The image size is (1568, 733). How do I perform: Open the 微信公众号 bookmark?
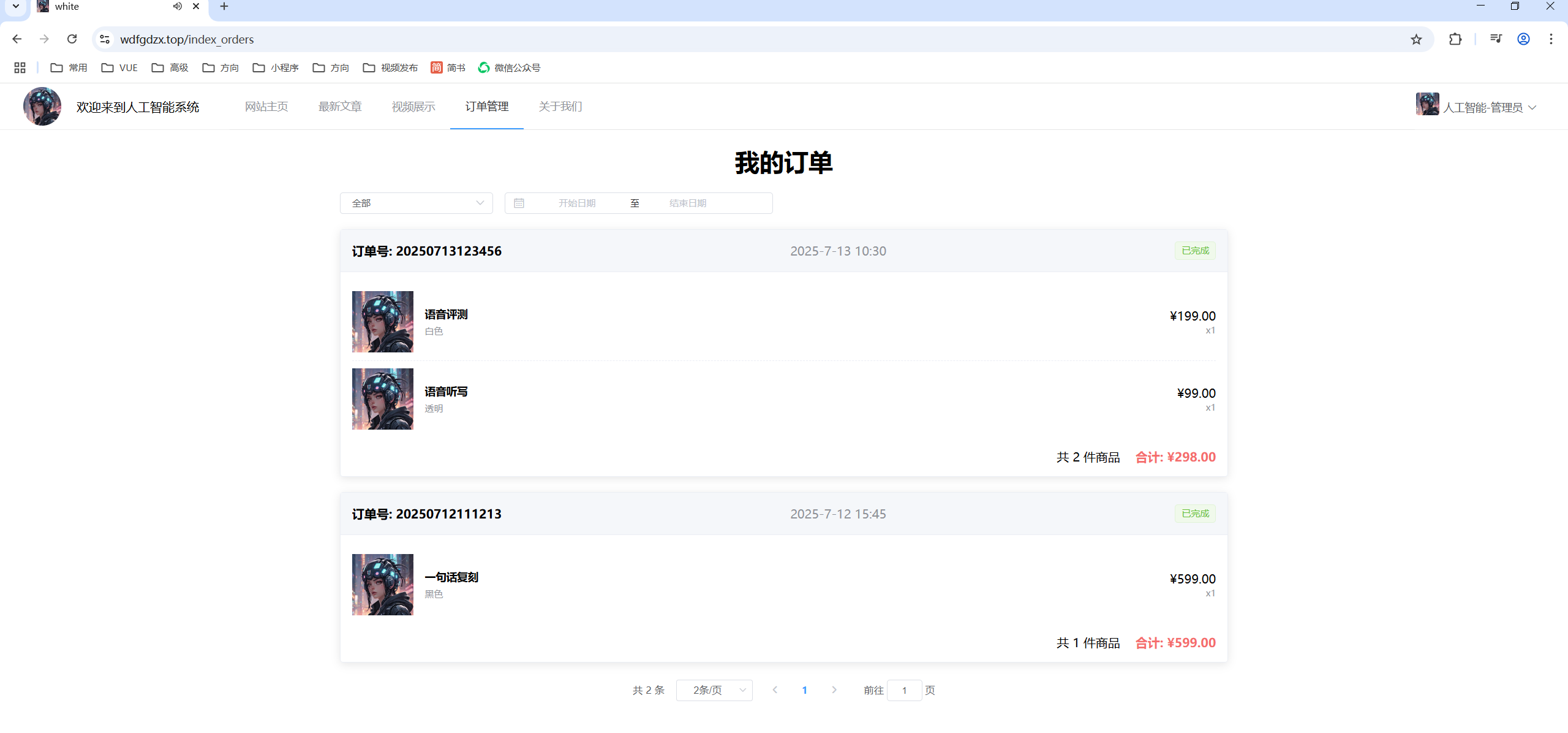[509, 67]
